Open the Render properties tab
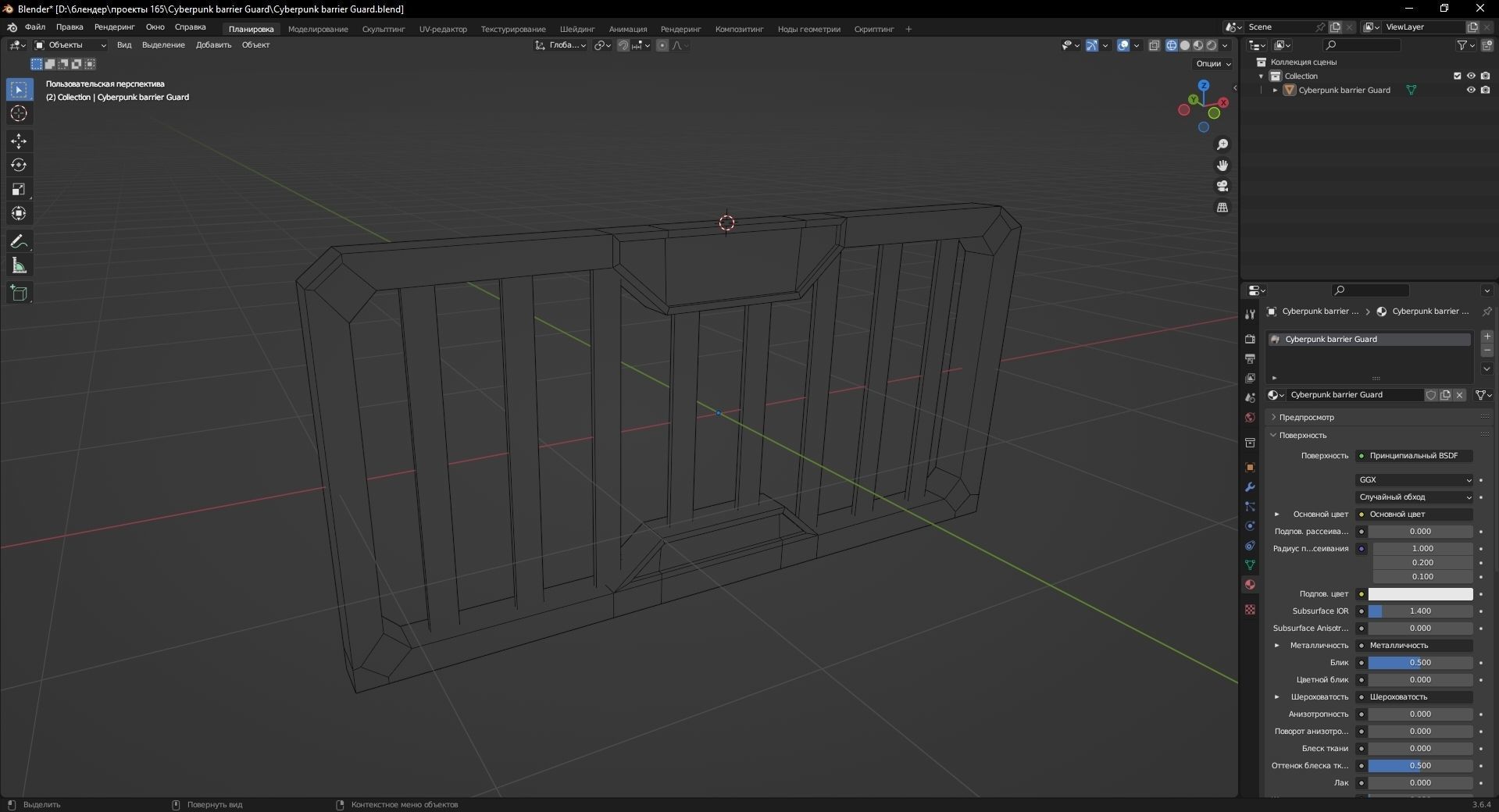Image resolution: width=1499 pixels, height=812 pixels. 1250,339
